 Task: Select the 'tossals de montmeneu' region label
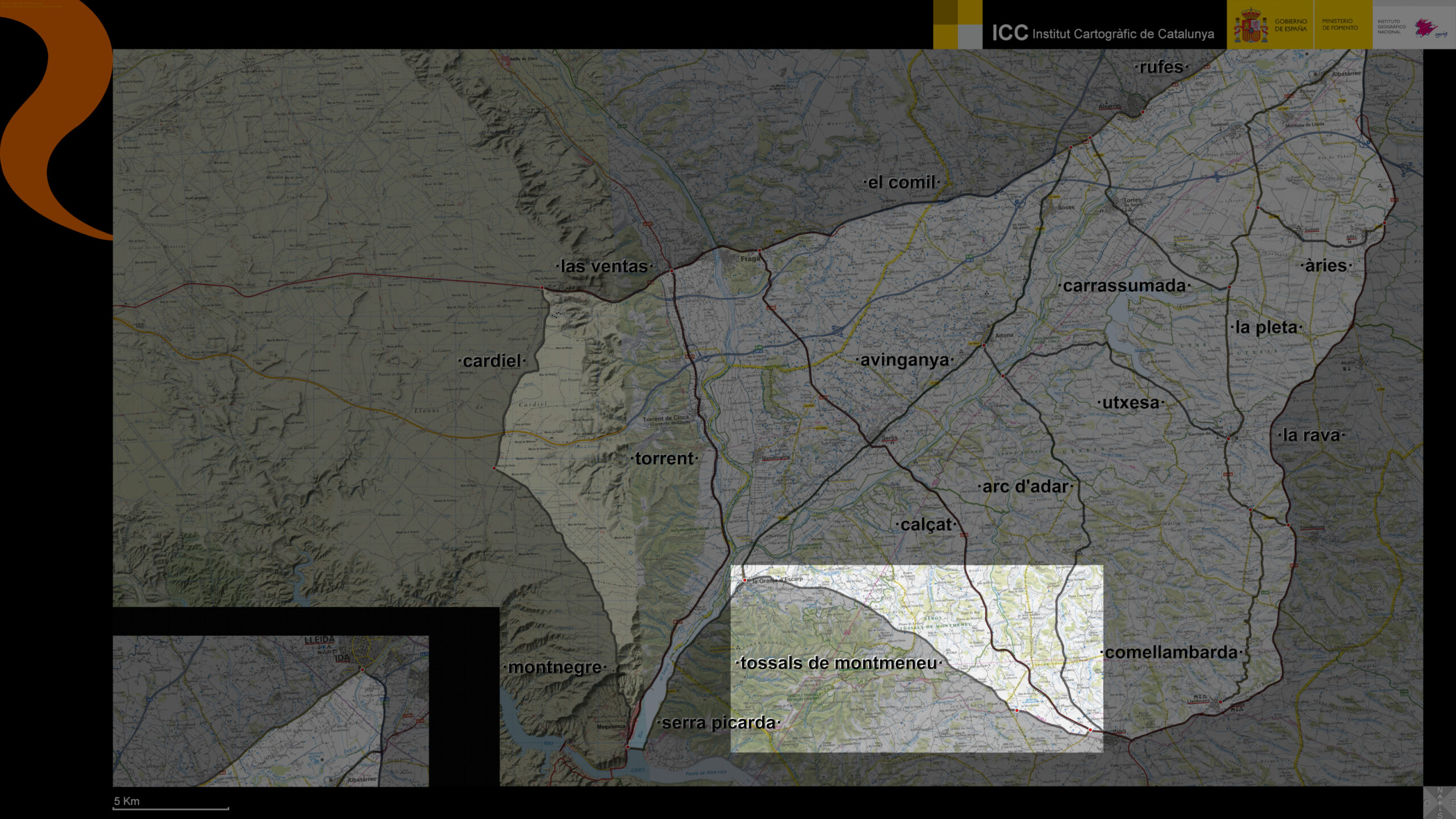coord(838,663)
